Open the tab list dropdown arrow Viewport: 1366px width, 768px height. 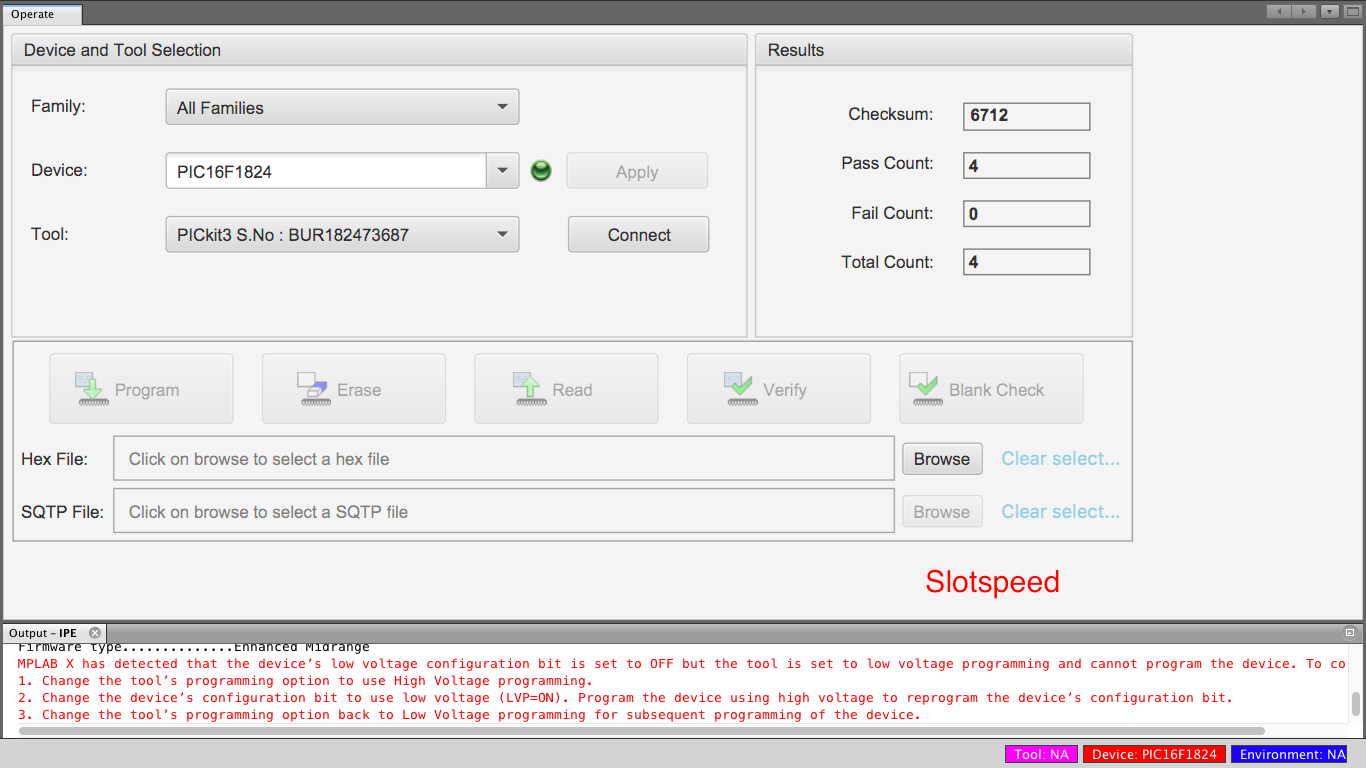click(x=1330, y=12)
